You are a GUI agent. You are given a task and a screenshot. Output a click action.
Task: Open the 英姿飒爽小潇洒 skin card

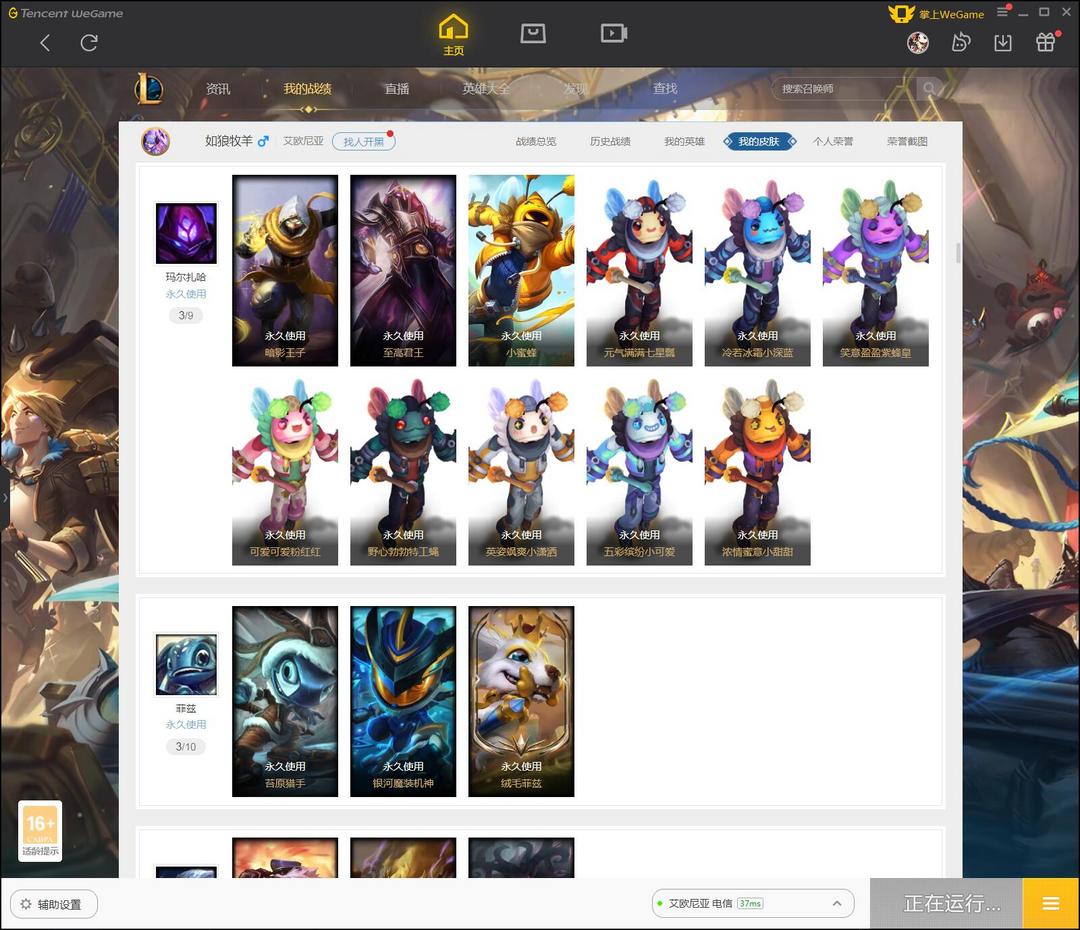(521, 470)
